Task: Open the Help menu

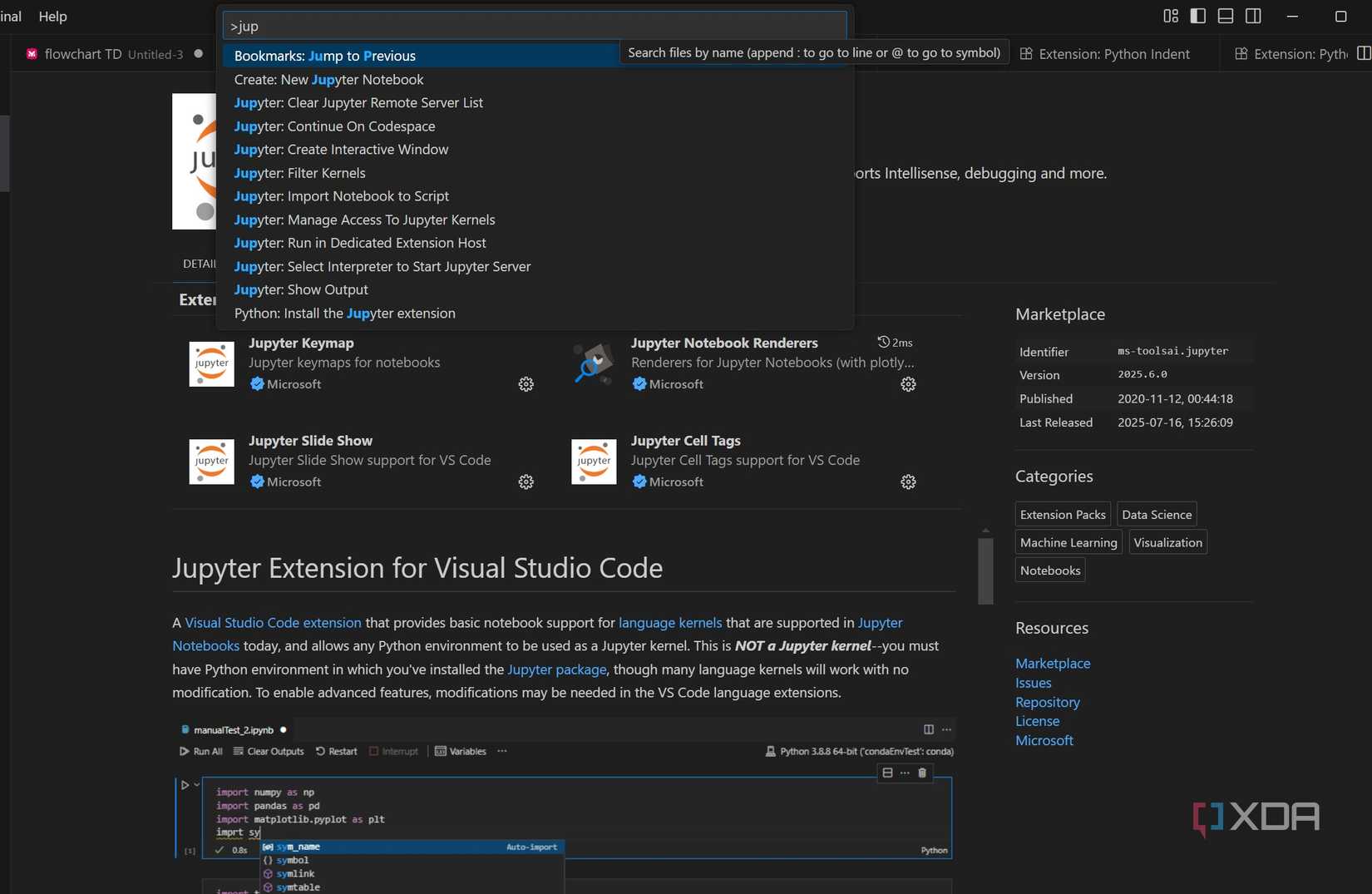Action: pyautogui.click(x=52, y=16)
